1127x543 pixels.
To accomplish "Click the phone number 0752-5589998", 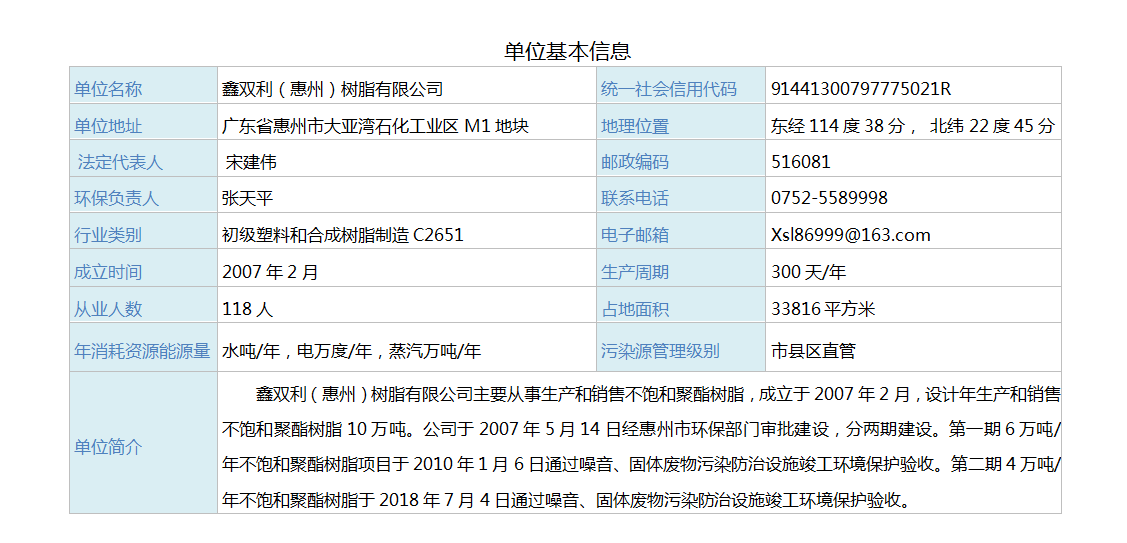I will (829, 198).
